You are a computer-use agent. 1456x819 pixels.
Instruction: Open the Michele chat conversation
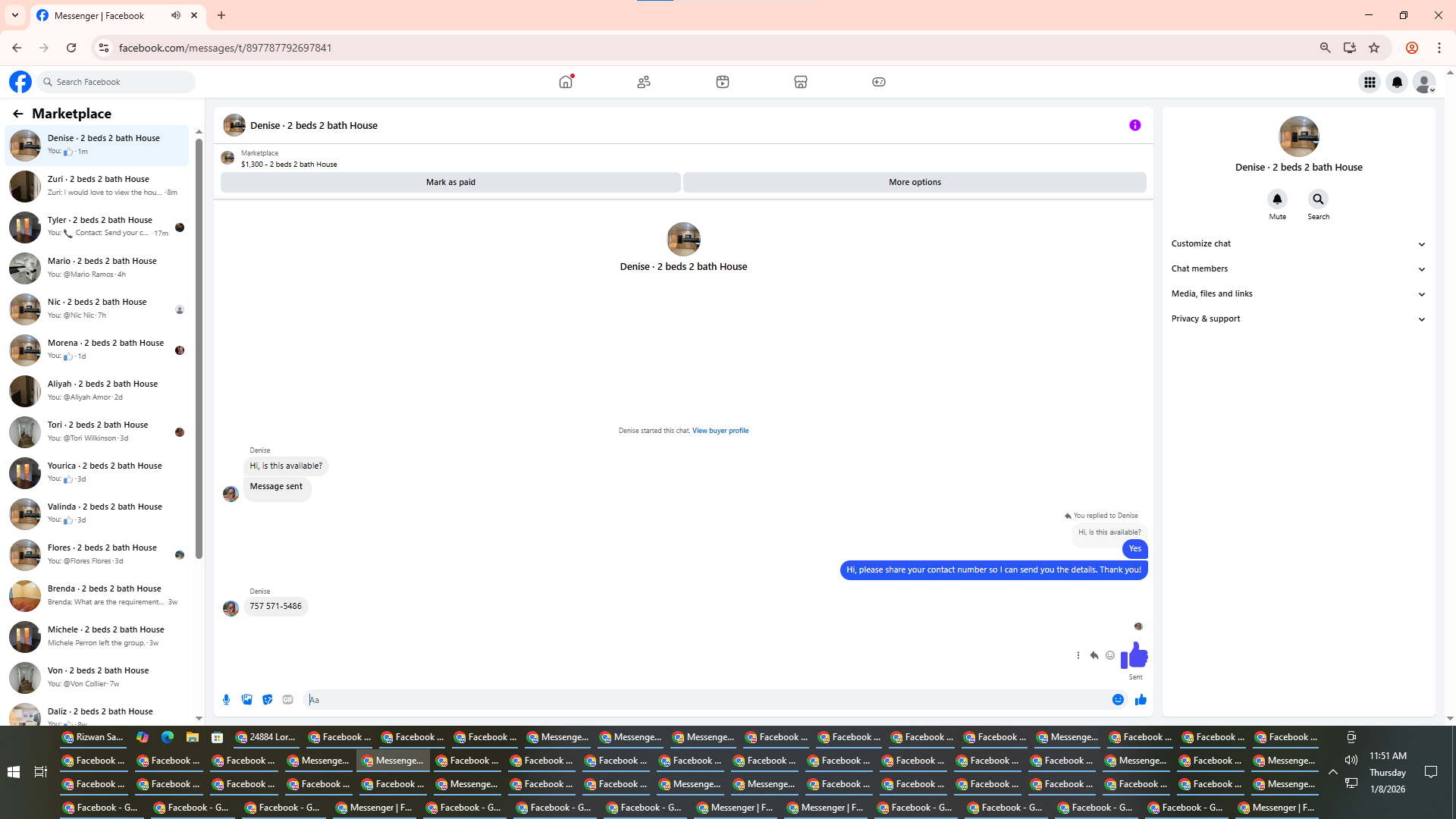point(96,636)
